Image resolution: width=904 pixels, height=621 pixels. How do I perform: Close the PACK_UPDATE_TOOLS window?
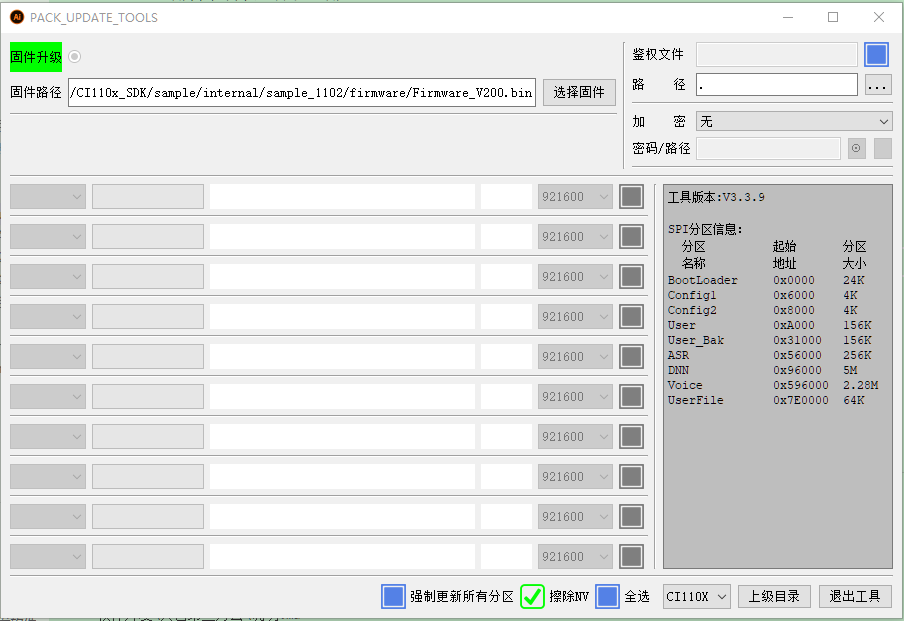pyautogui.click(x=879, y=17)
